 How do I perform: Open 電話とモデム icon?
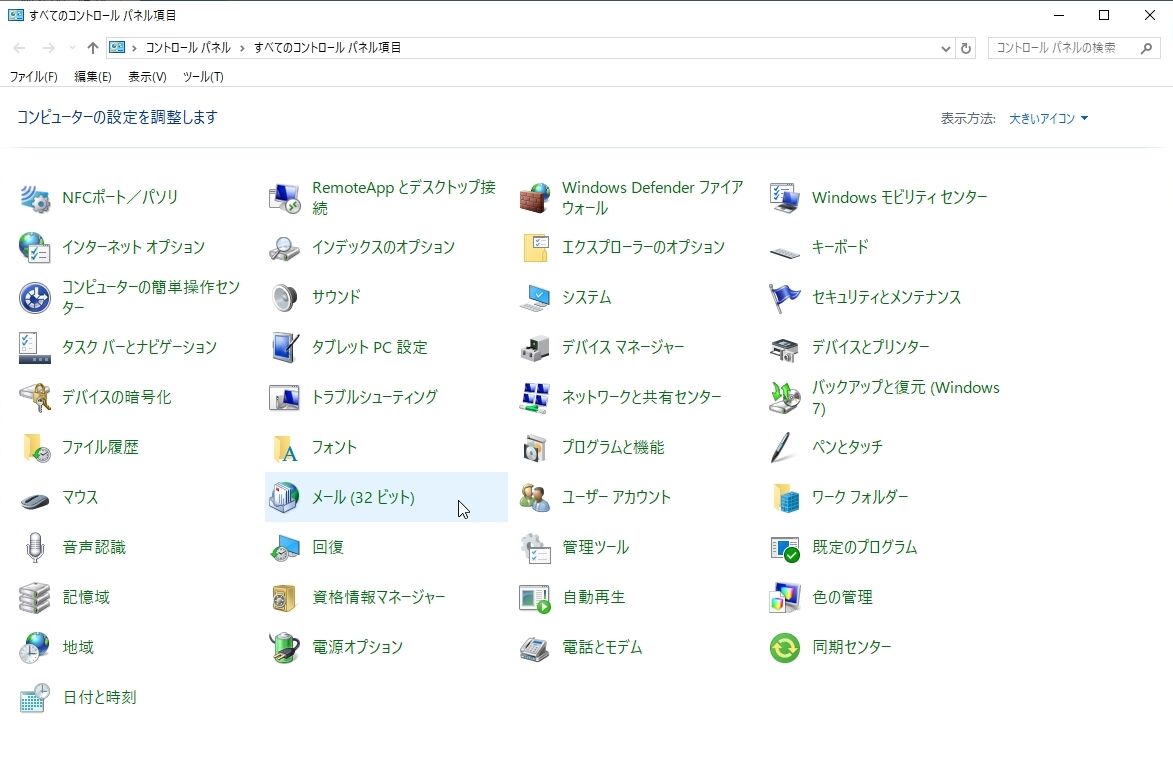[534, 648]
